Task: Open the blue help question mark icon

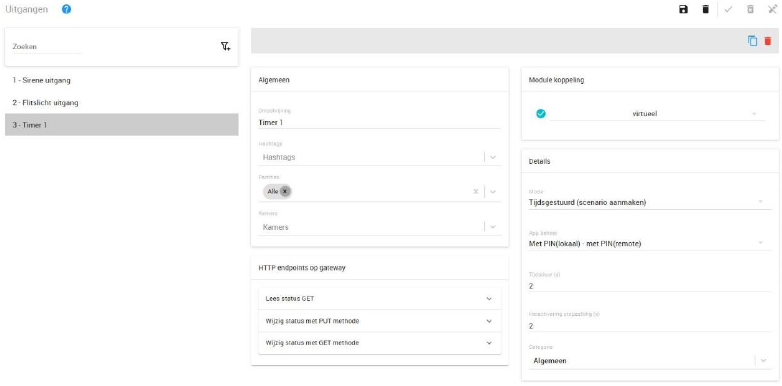Action: 66,9
